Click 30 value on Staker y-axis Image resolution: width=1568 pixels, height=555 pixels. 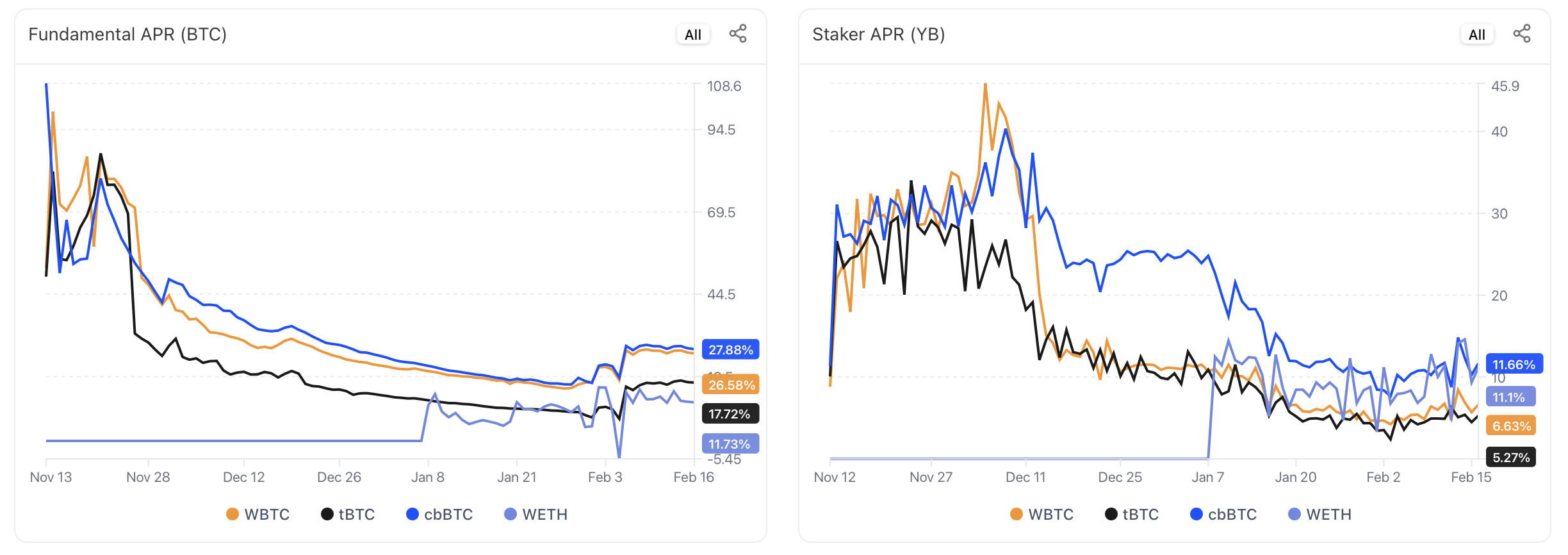[x=1499, y=214]
